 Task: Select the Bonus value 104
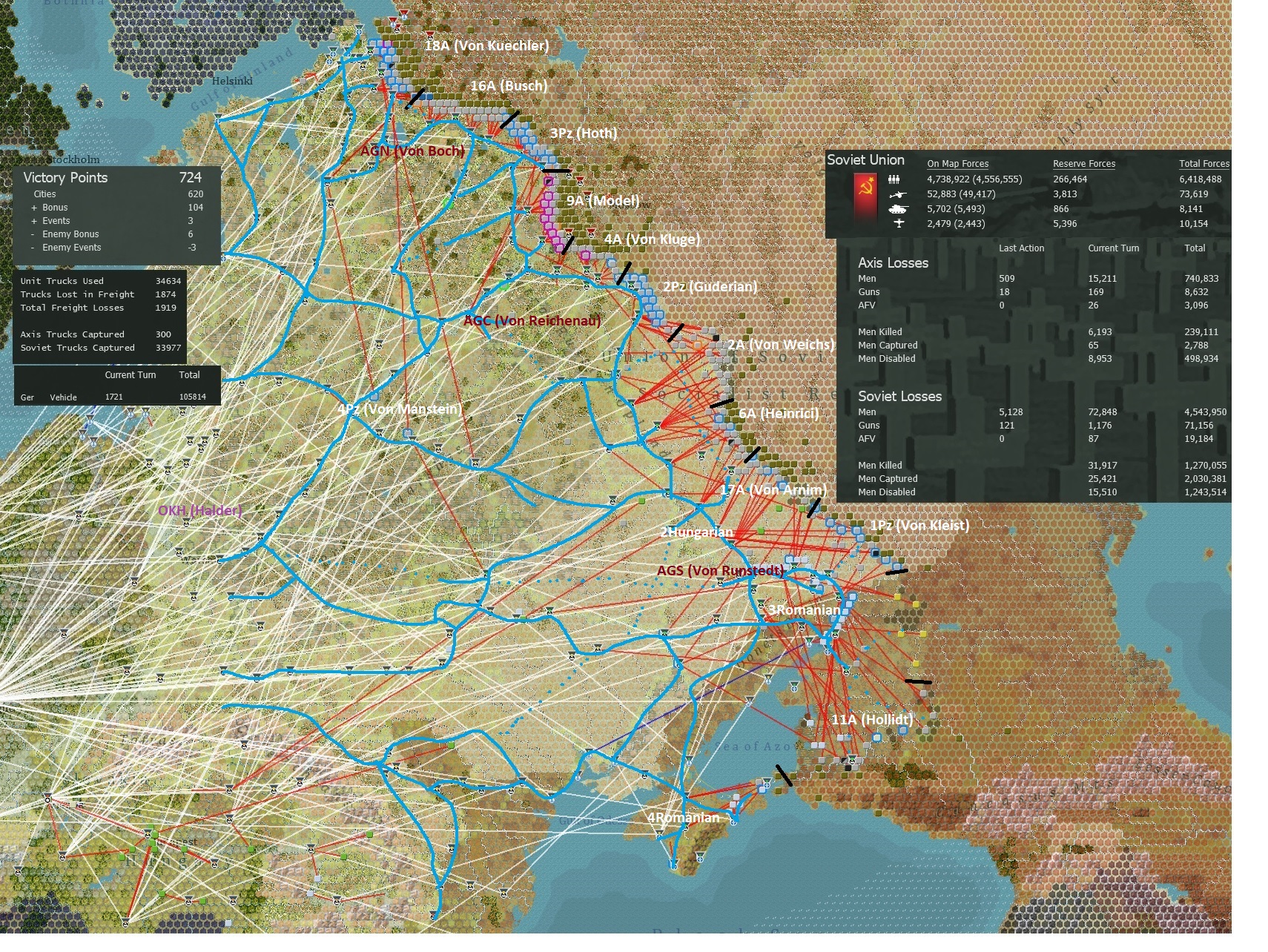[x=195, y=208]
